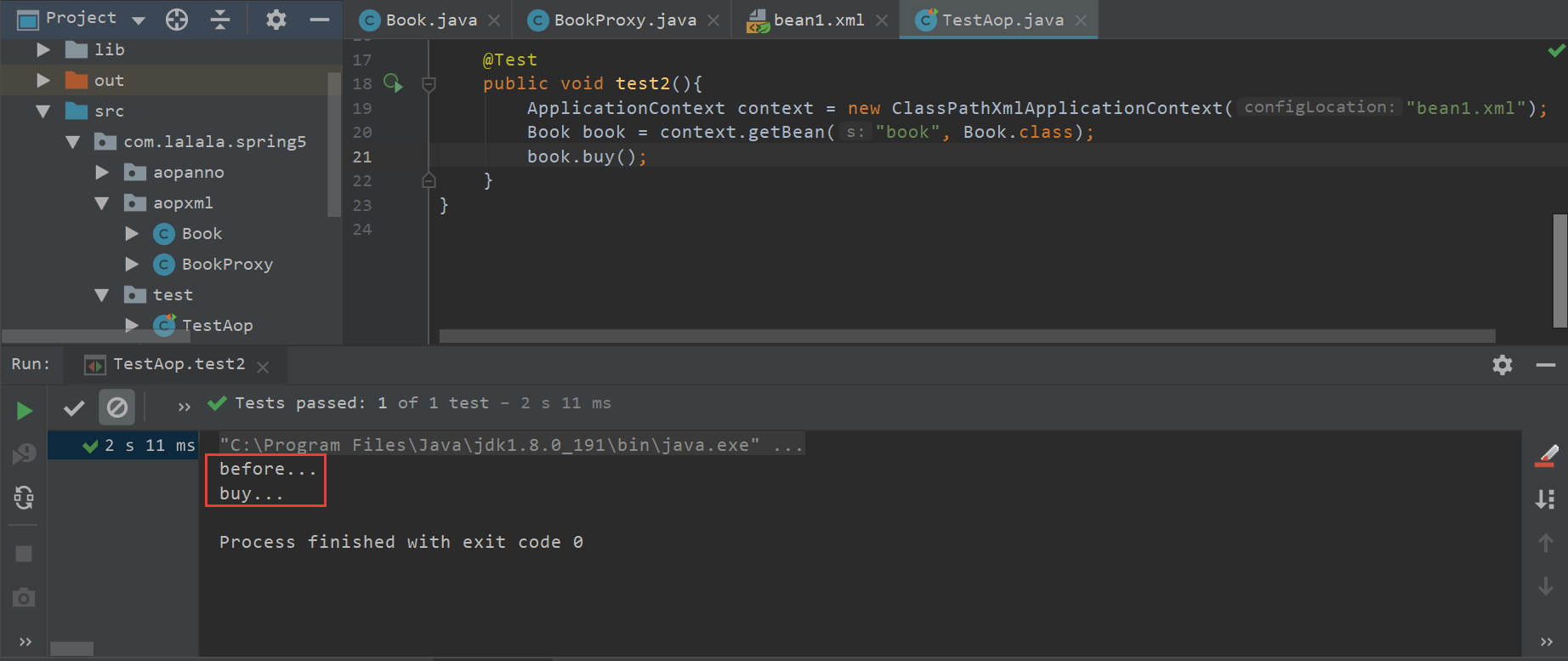Expand Book class node
Image resolution: width=1568 pixels, height=661 pixels.
132,234
